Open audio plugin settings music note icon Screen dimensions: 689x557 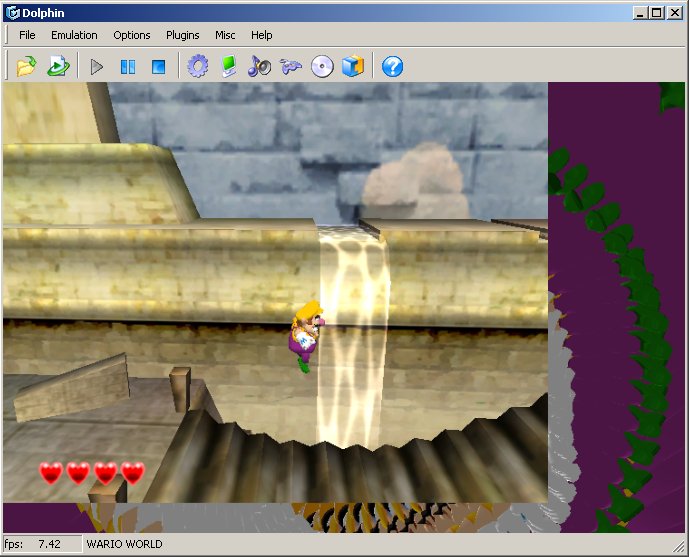tap(259, 66)
